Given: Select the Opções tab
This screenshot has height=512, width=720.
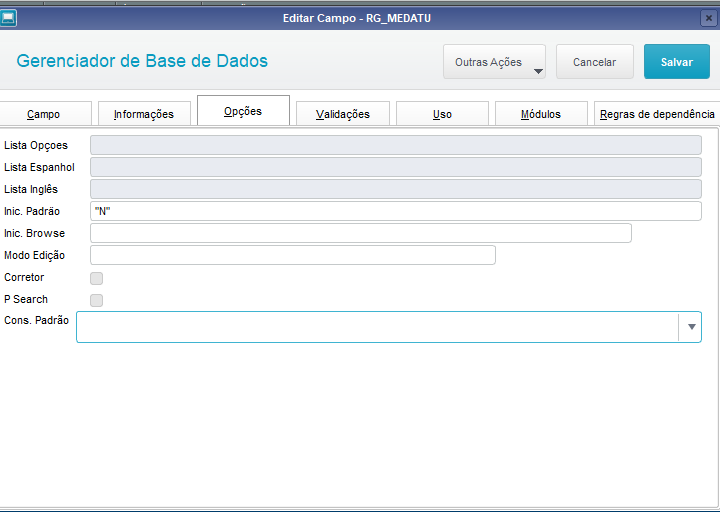Looking at the screenshot, I should click(243, 111).
